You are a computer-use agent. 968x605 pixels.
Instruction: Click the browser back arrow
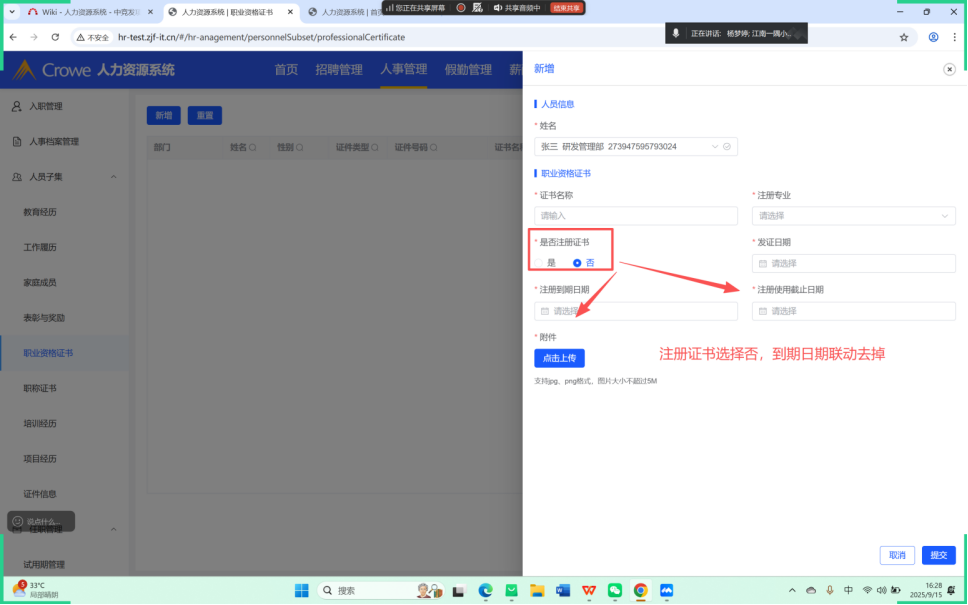tap(14, 37)
